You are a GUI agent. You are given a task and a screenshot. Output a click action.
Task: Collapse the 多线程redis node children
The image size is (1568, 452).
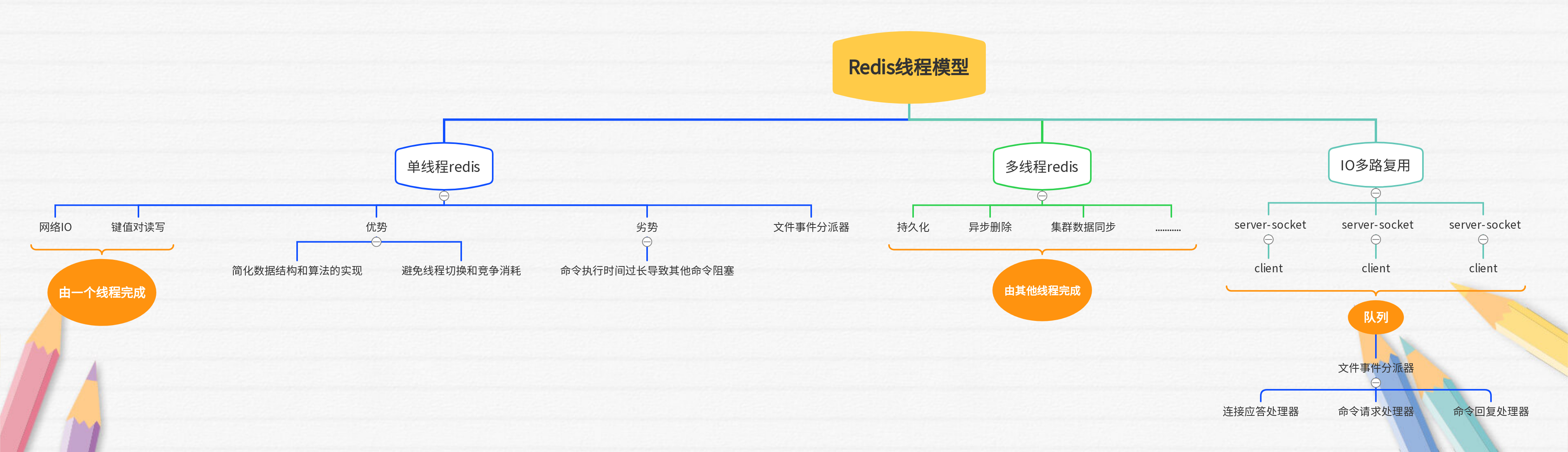[x=1042, y=196]
